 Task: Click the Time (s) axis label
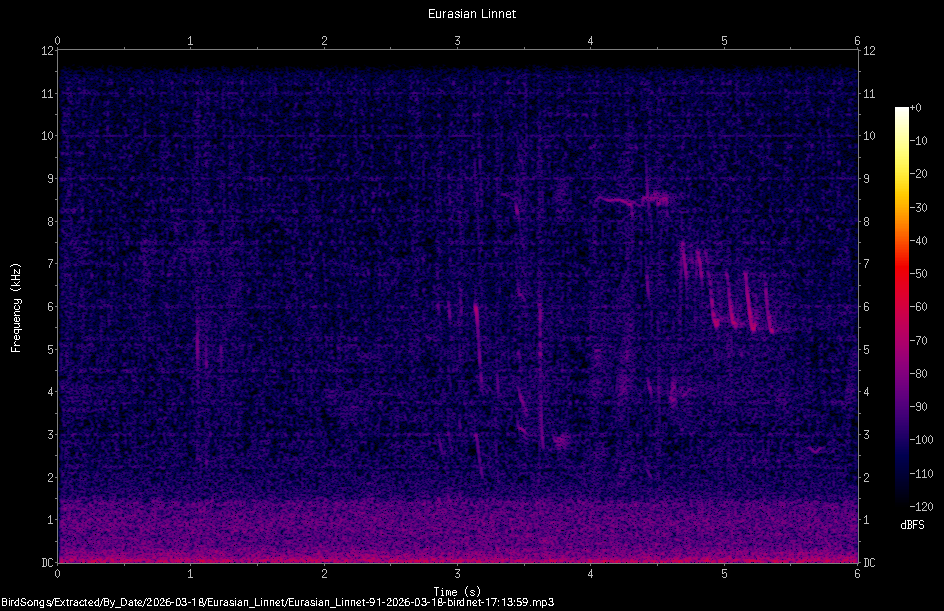pyautogui.click(x=457, y=590)
